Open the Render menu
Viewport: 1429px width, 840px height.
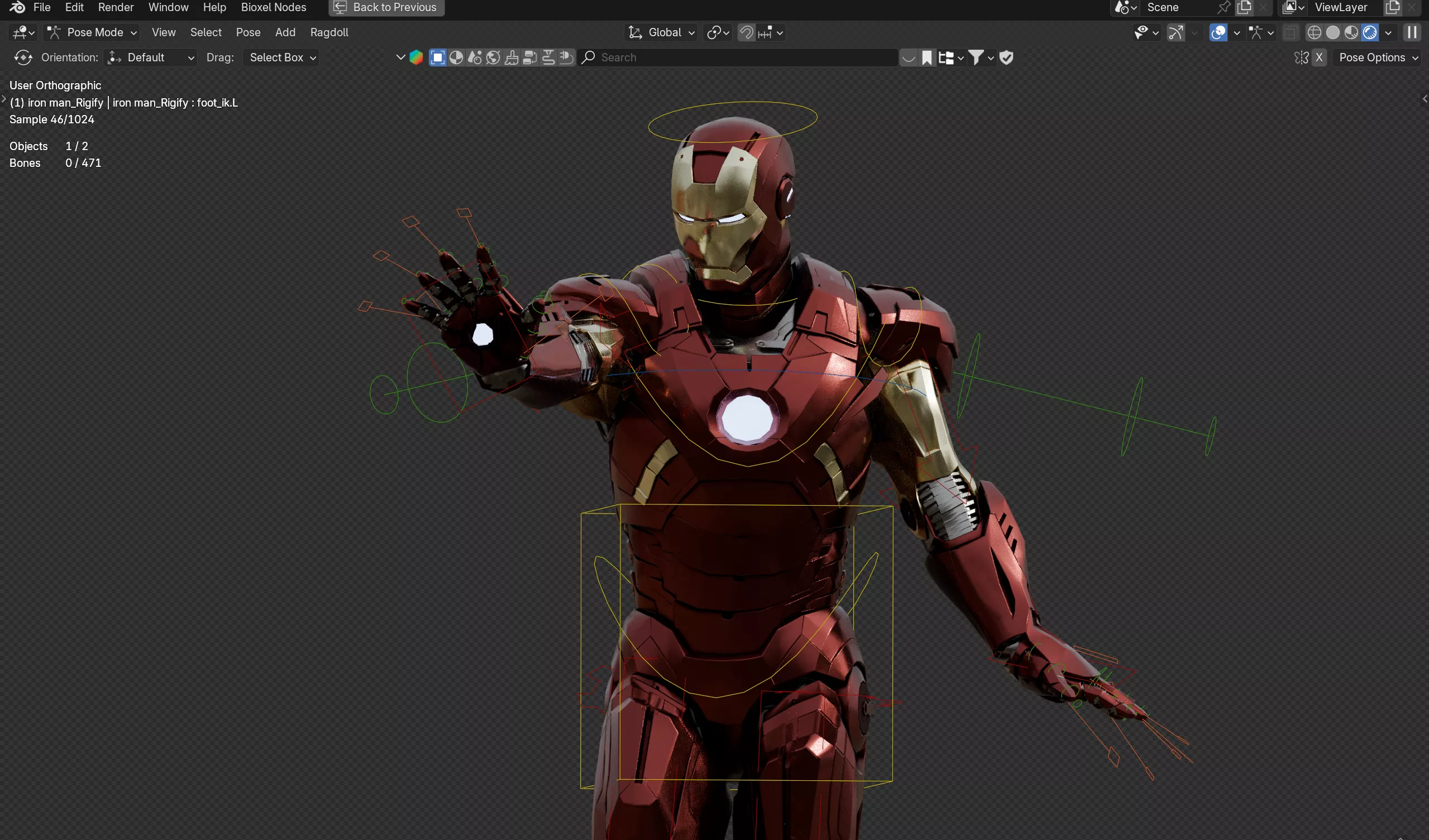click(116, 7)
